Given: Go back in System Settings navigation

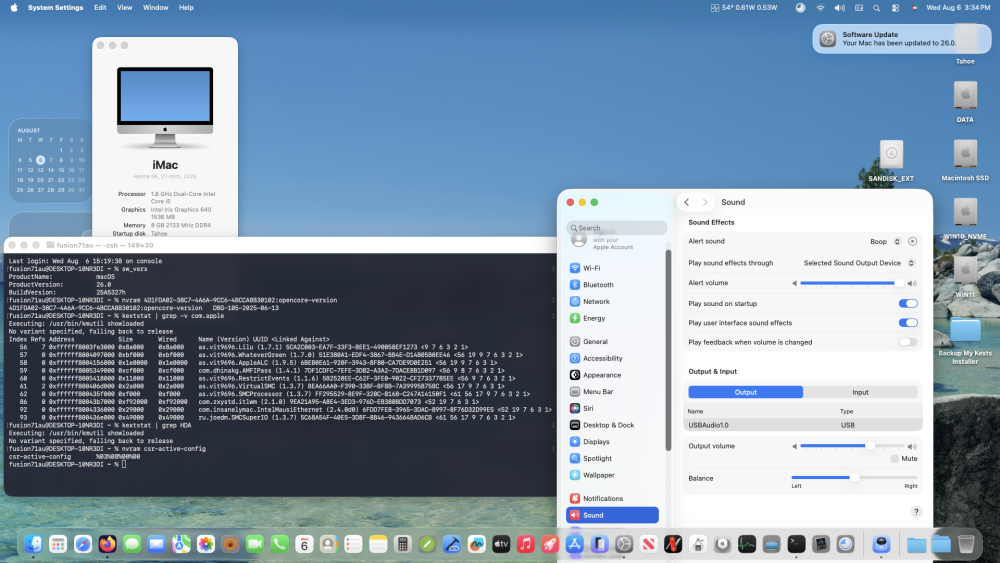Looking at the screenshot, I should 686,202.
